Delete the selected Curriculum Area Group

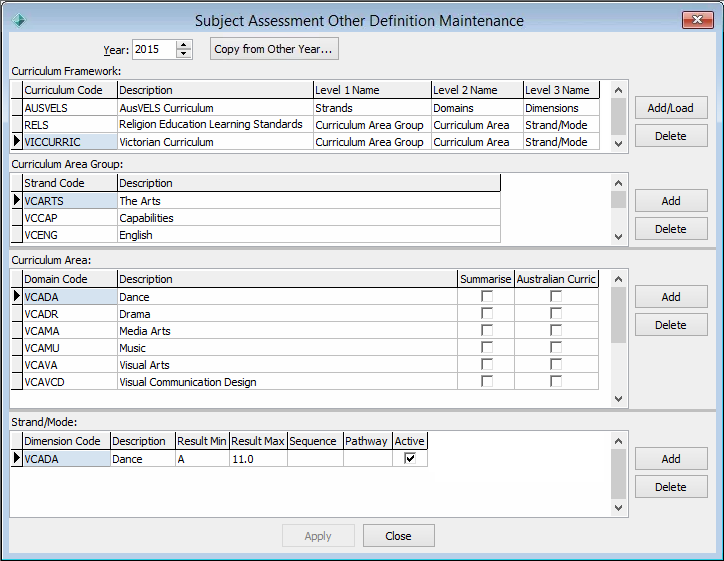(x=671, y=229)
